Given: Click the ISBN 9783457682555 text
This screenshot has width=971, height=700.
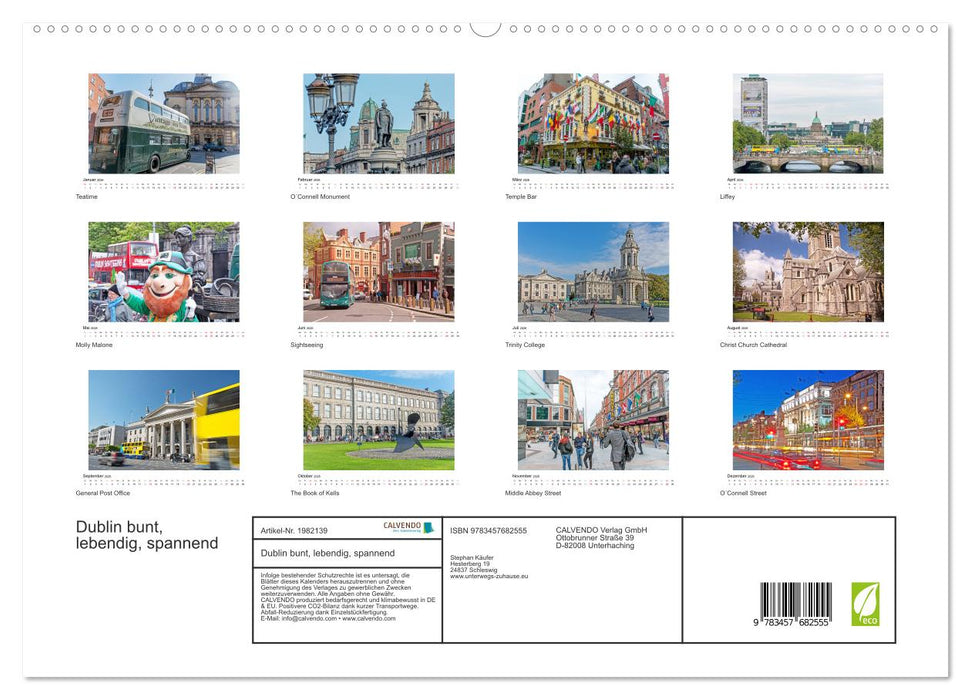Looking at the screenshot, I should [488, 530].
